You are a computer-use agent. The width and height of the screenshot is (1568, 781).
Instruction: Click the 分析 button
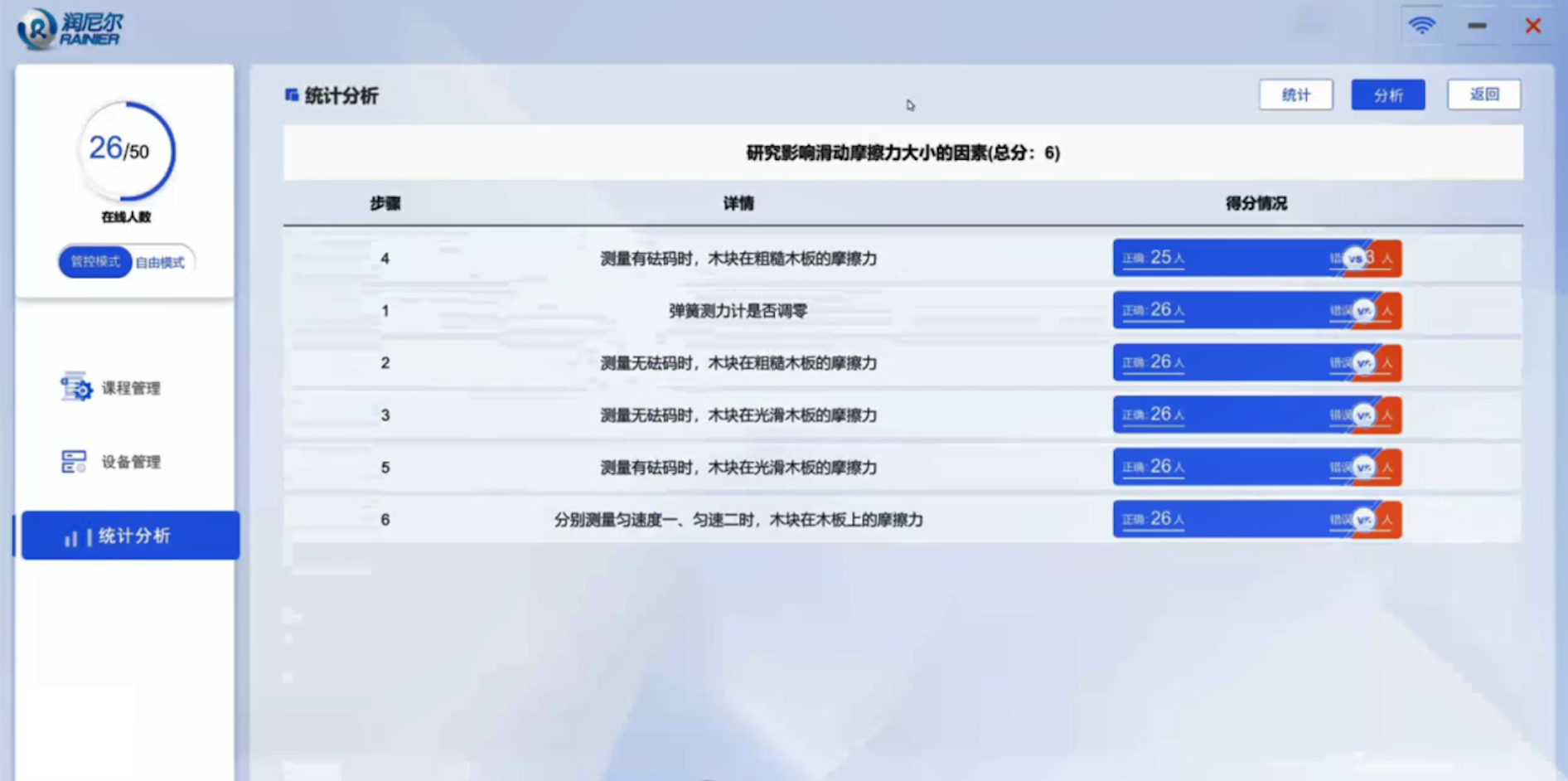click(x=1388, y=95)
